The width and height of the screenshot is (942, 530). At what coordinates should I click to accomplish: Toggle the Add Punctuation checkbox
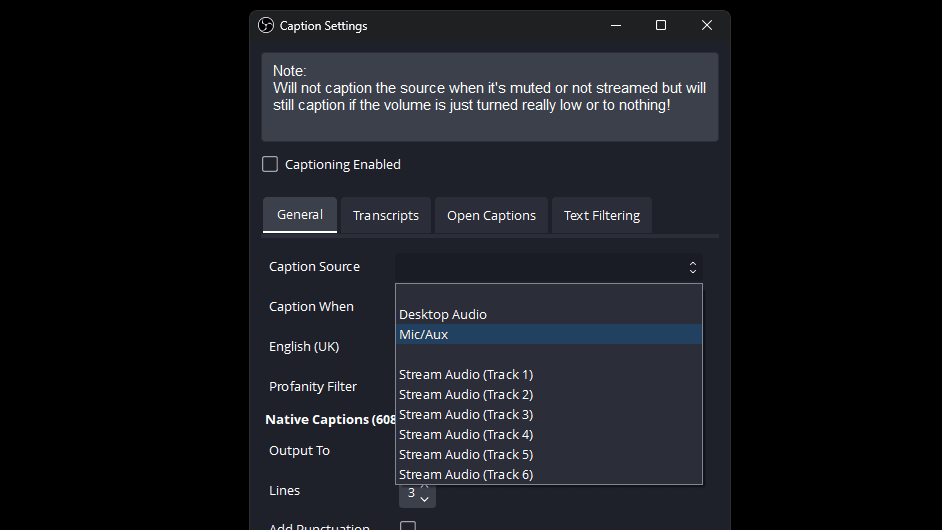(x=408, y=526)
